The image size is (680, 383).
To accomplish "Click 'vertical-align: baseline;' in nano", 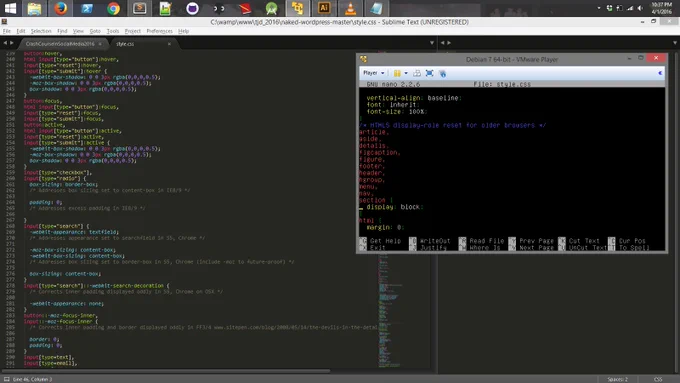I will pyautogui.click(x=414, y=98).
